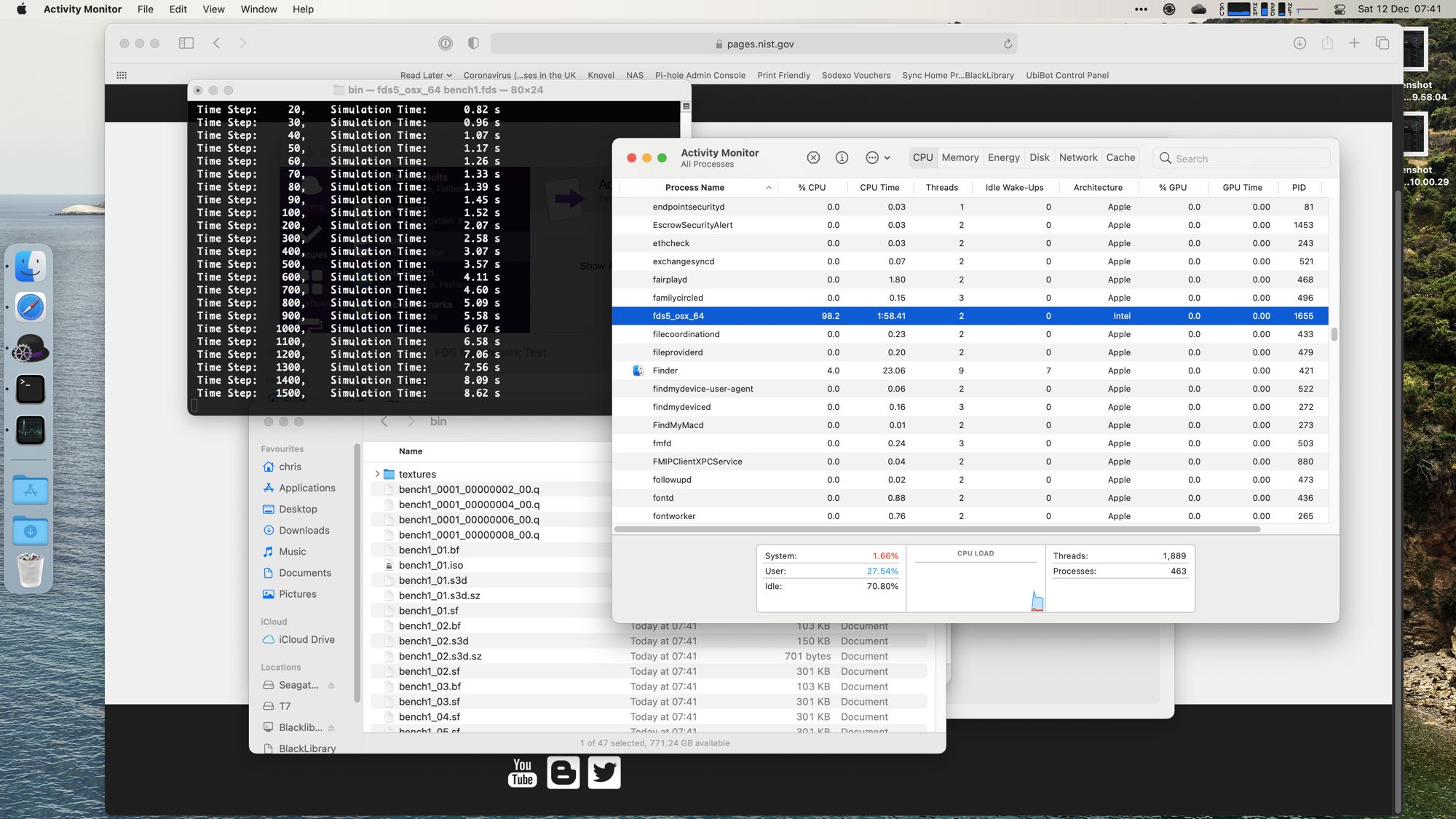Eject the Blacklib drive in Finder sidebar

(x=331, y=727)
